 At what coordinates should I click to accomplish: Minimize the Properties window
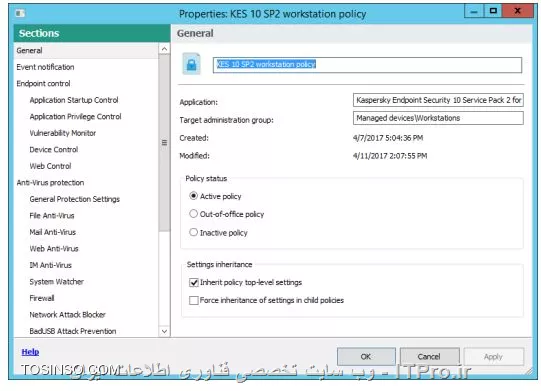474,11
